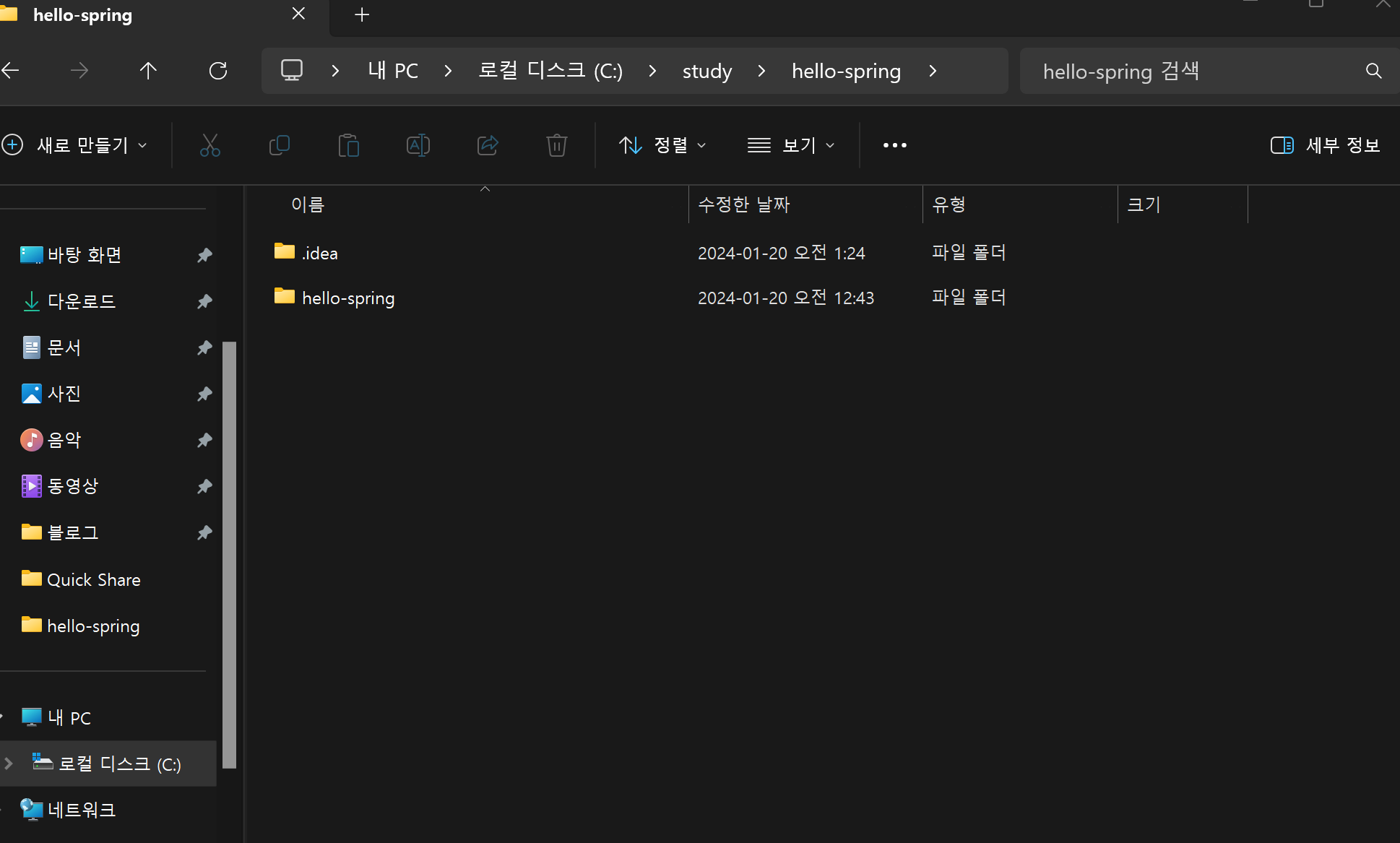Unpin 동영상 using its pin icon
Image resolution: width=1400 pixels, height=843 pixels.
coord(204,486)
